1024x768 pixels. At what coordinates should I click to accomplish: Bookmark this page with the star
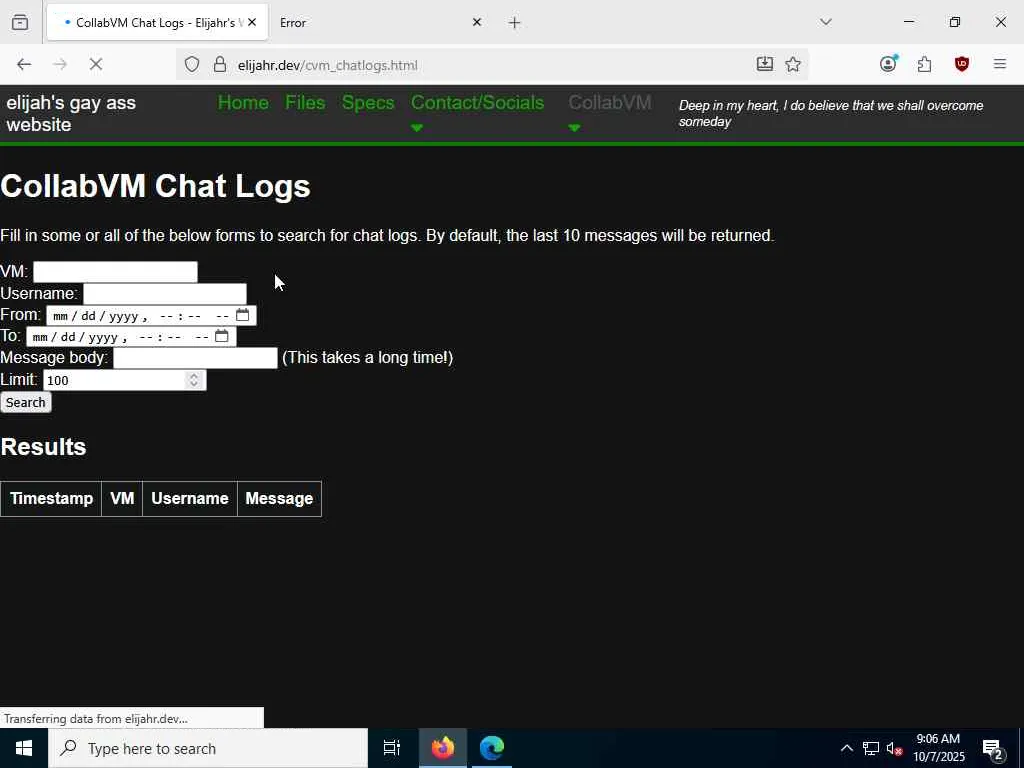click(x=793, y=64)
